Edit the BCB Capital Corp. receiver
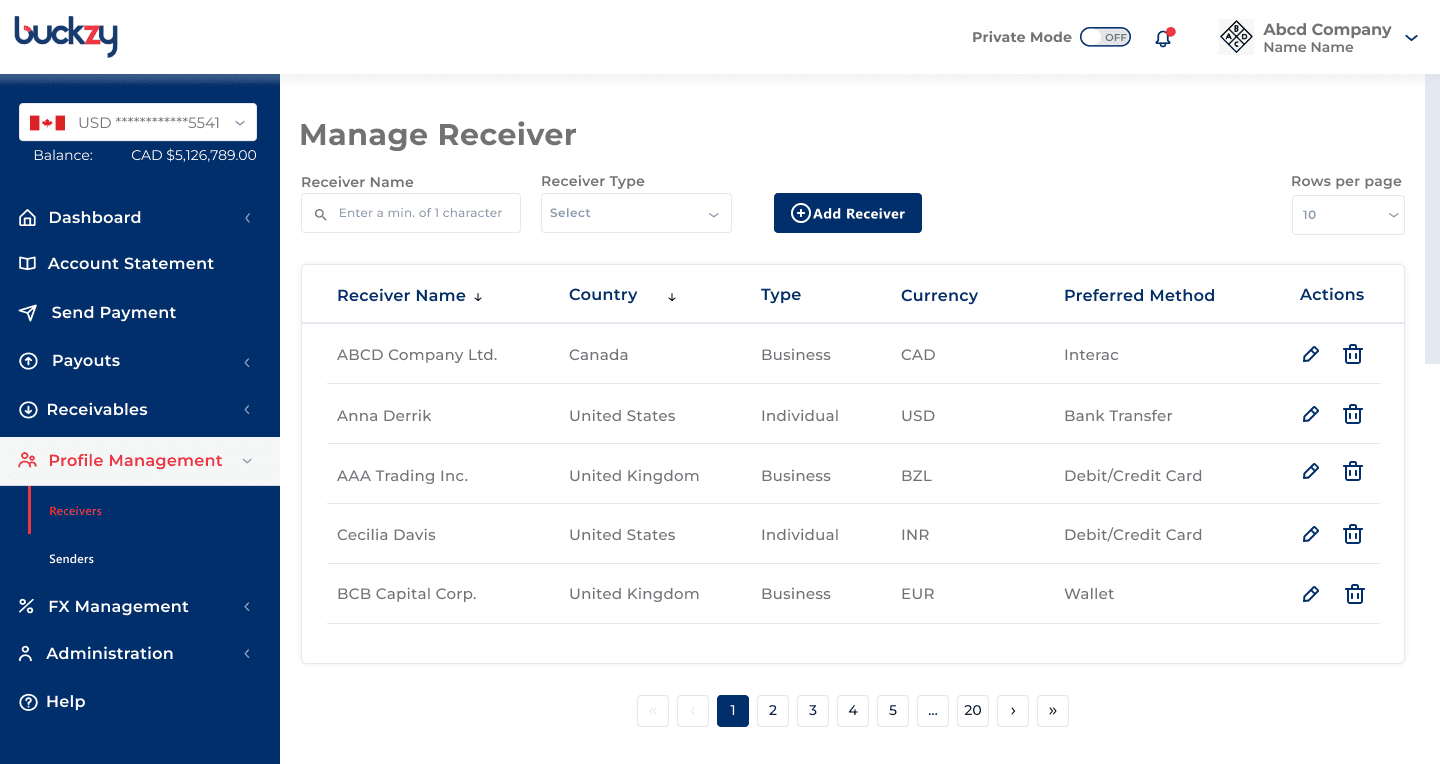 (x=1311, y=594)
